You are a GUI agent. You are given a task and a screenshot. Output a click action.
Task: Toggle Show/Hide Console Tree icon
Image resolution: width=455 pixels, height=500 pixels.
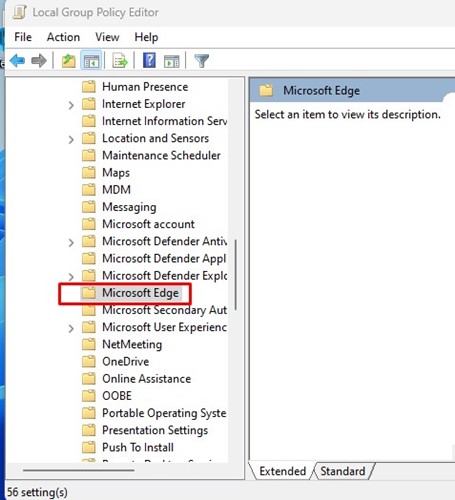point(91,61)
